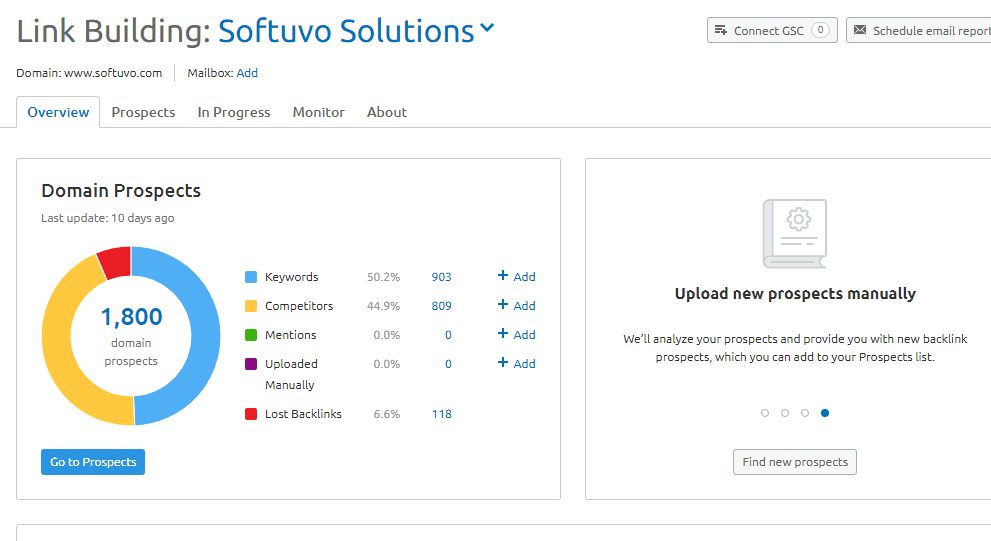This screenshot has height=541, width=991.
Task: Click the Find new prospects button
Action: (x=794, y=462)
